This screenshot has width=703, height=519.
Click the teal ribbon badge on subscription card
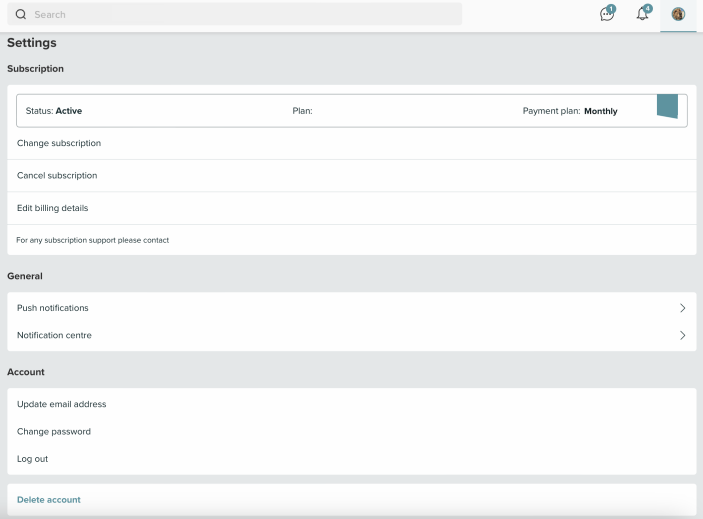pyautogui.click(x=667, y=106)
